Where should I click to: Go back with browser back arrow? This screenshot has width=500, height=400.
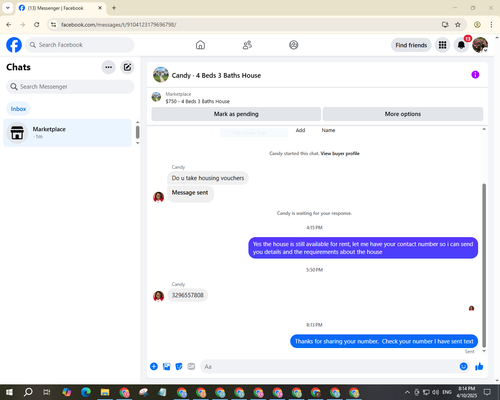pos(9,25)
